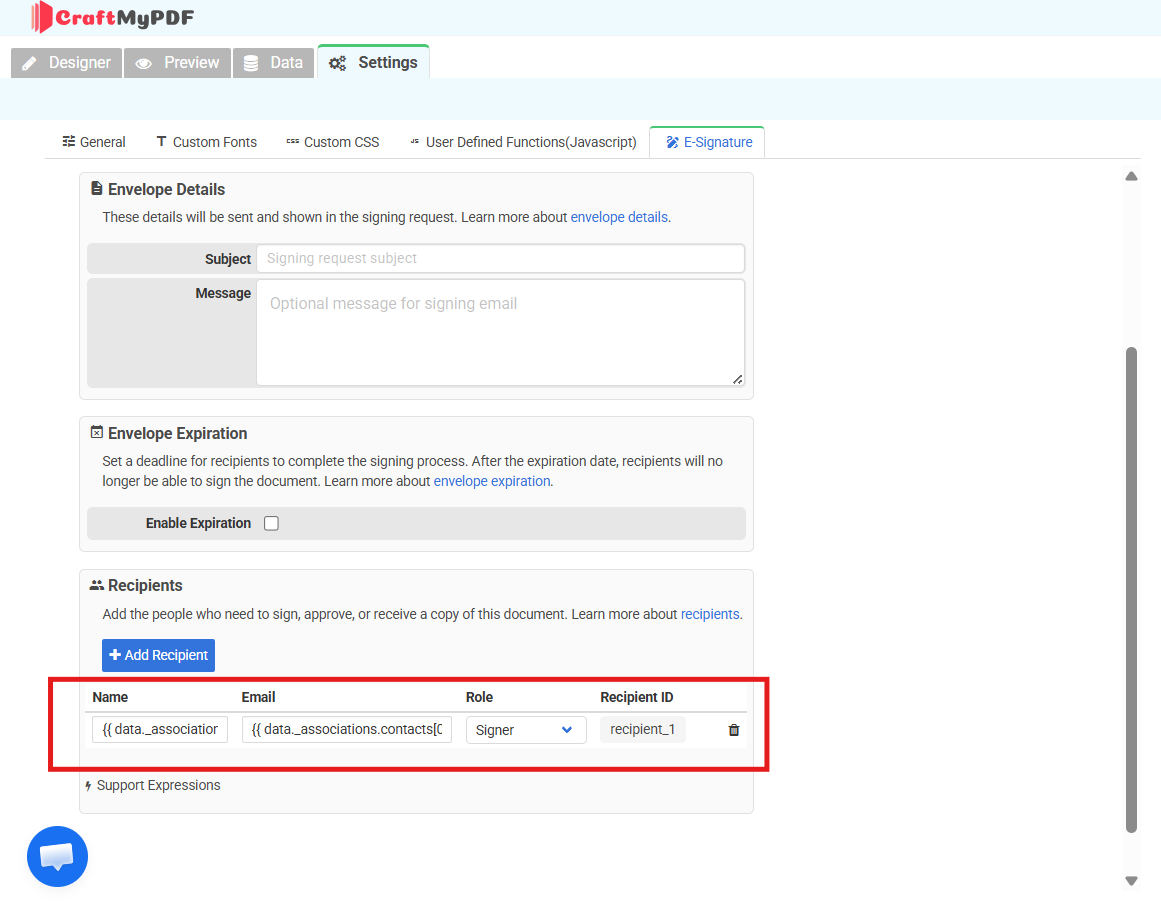The height and width of the screenshot is (902, 1161).
Task: Delete recipient_1 with trash icon
Action: (734, 730)
